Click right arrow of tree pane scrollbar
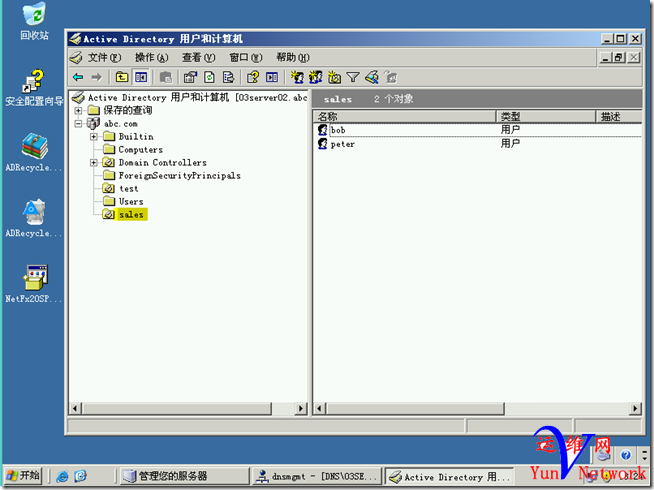This screenshot has width=654, height=490. point(301,408)
